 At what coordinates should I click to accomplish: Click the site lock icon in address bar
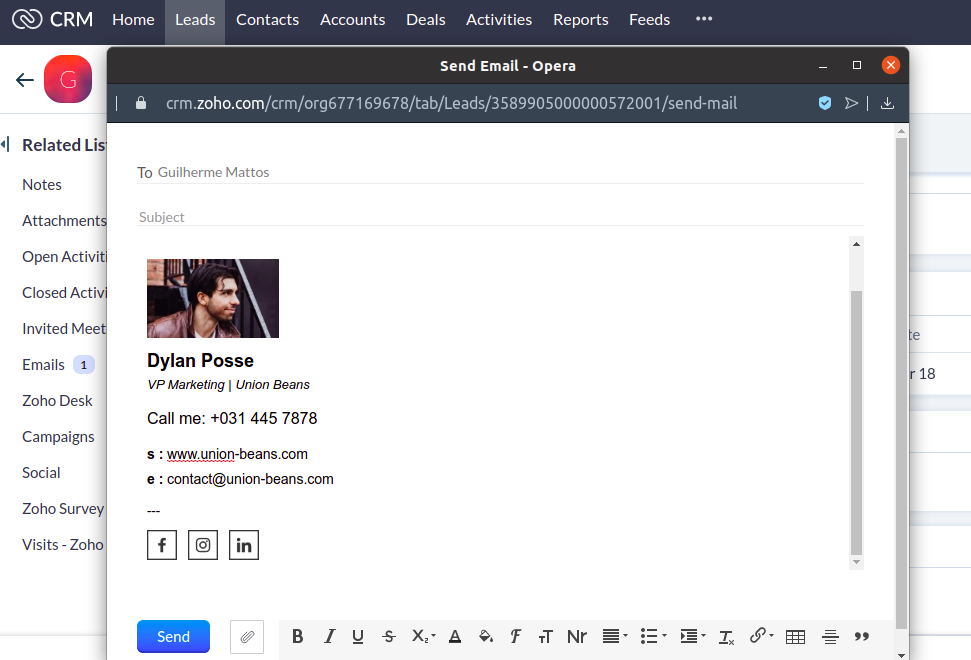point(141,103)
